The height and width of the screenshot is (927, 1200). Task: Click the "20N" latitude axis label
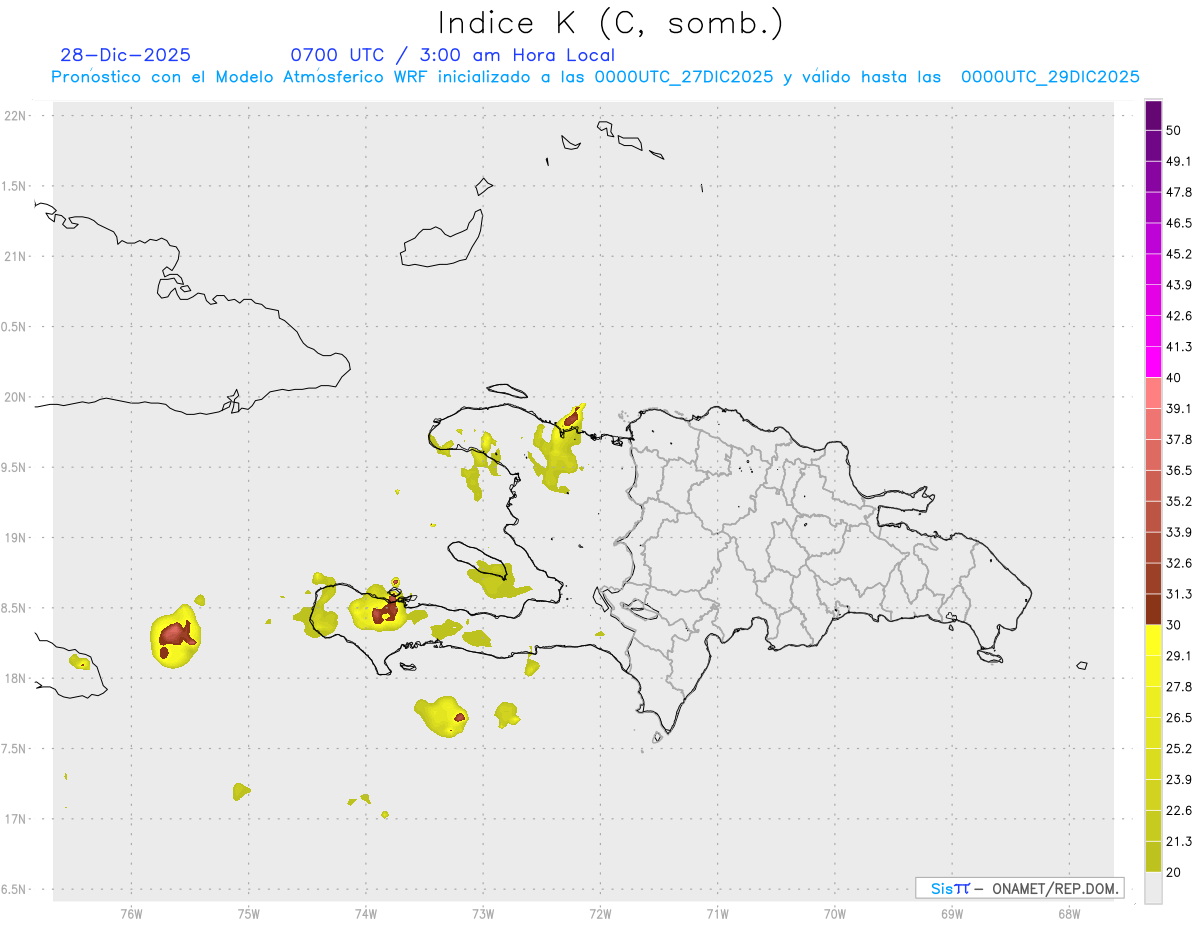click(15, 397)
